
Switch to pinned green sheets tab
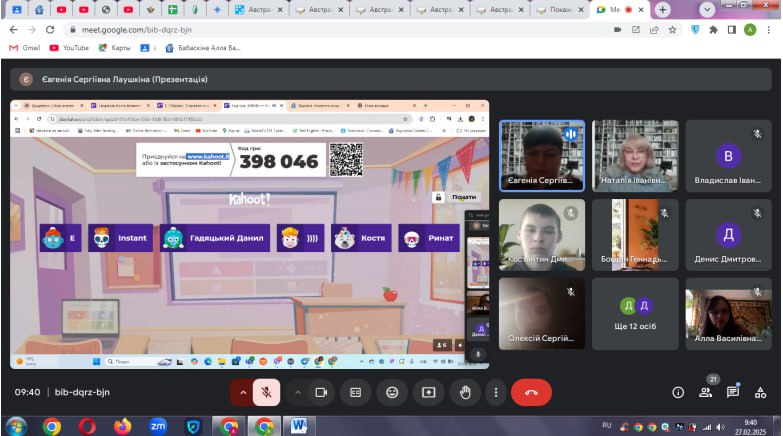coord(173,9)
